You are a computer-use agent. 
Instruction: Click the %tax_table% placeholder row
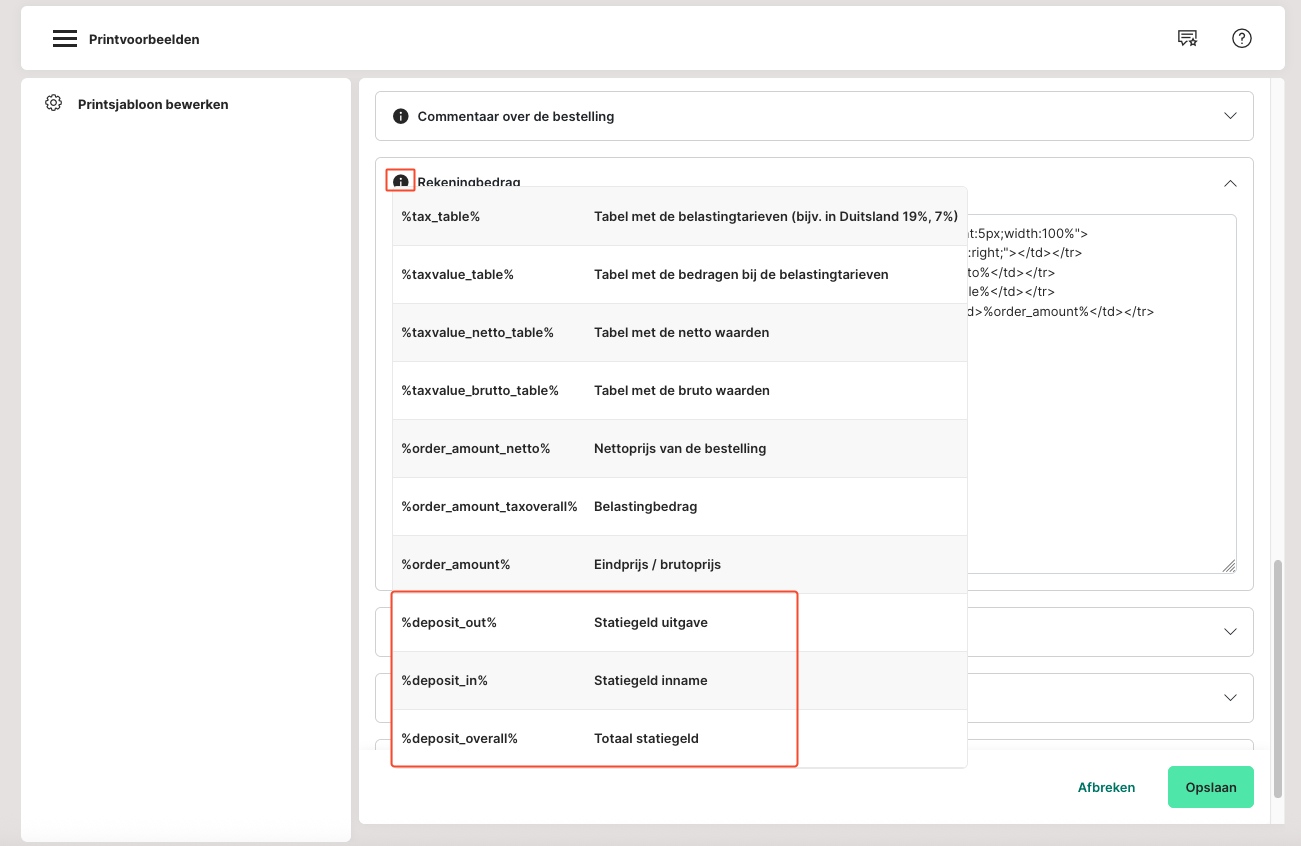coord(679,217)
